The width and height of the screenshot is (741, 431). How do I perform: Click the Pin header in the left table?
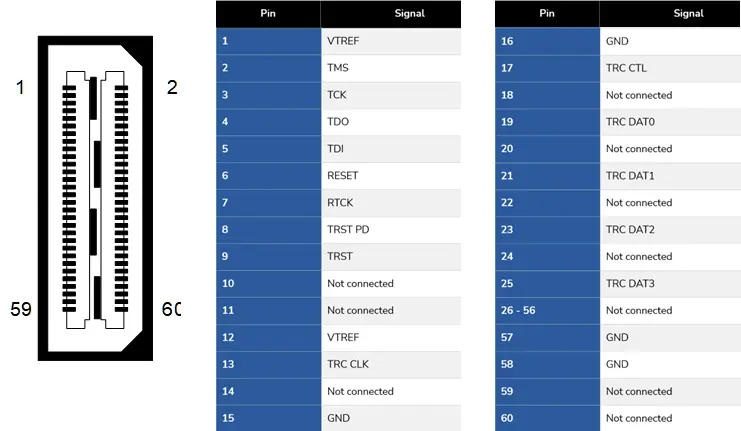click(x=268, y=14)
